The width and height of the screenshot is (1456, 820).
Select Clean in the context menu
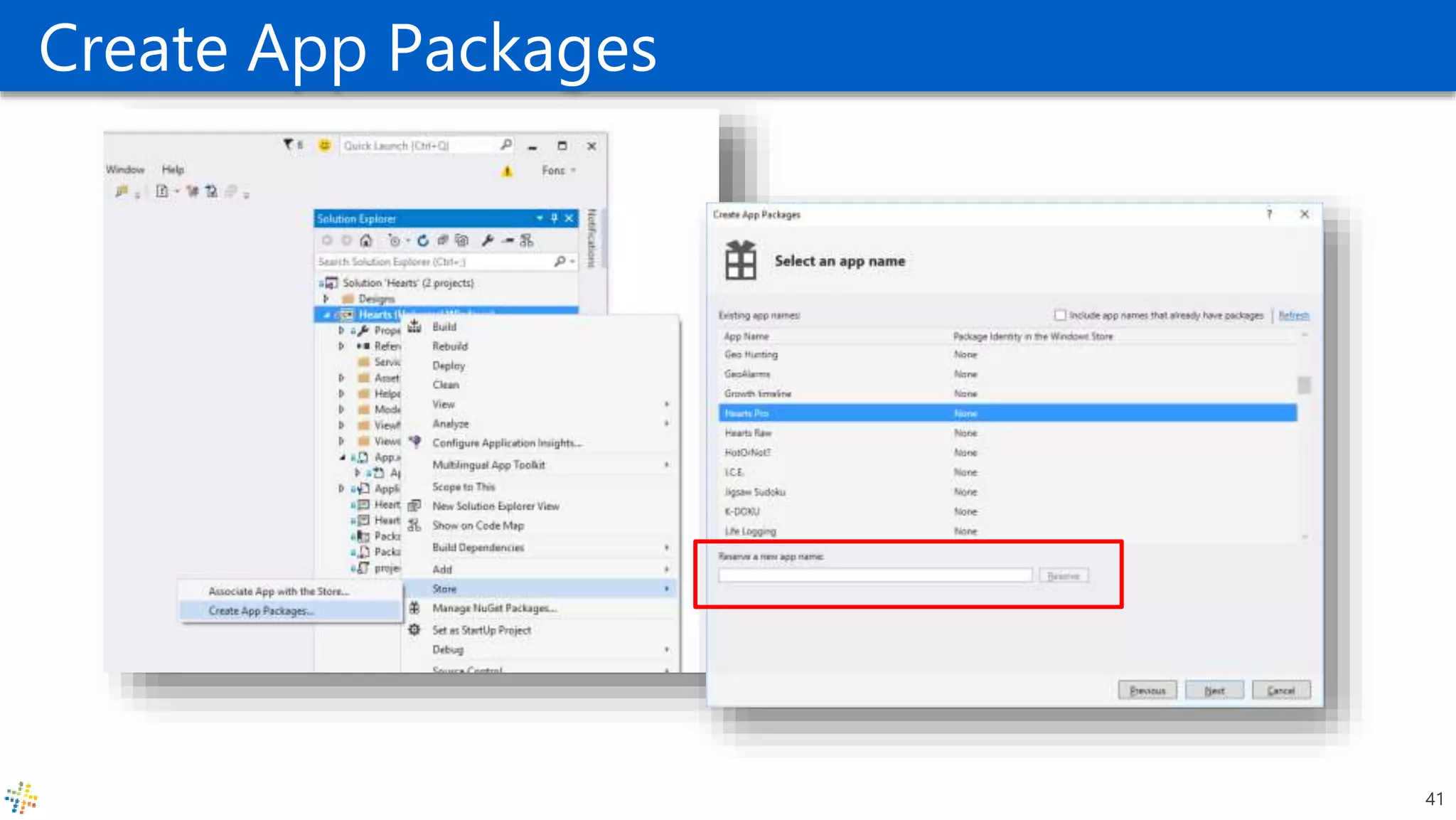point(446,385)
